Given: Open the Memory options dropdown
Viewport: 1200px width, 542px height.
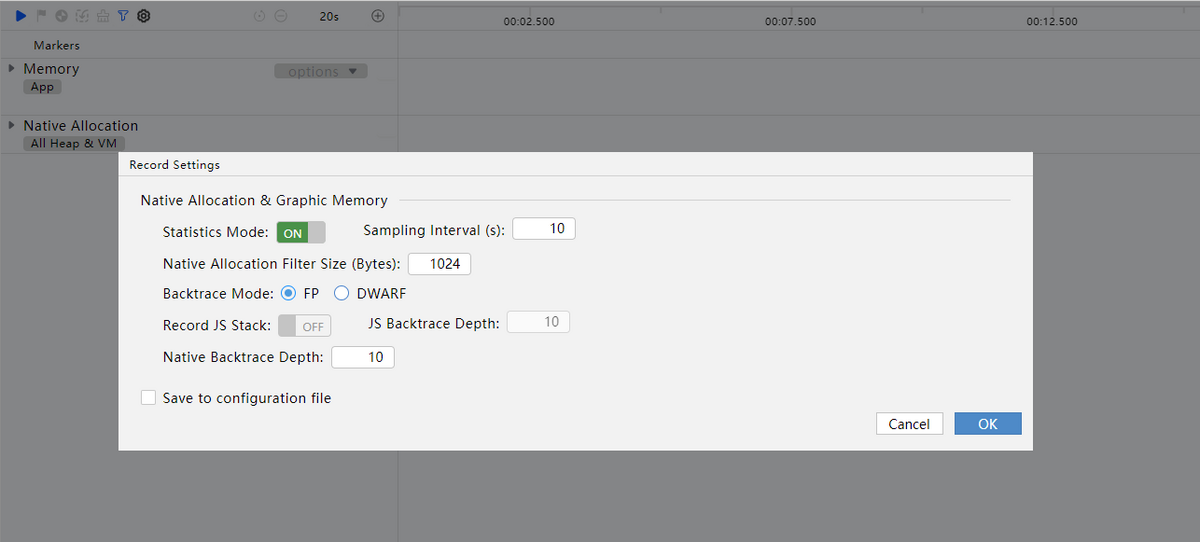Looking at the screenshot, I should (321, 72).
